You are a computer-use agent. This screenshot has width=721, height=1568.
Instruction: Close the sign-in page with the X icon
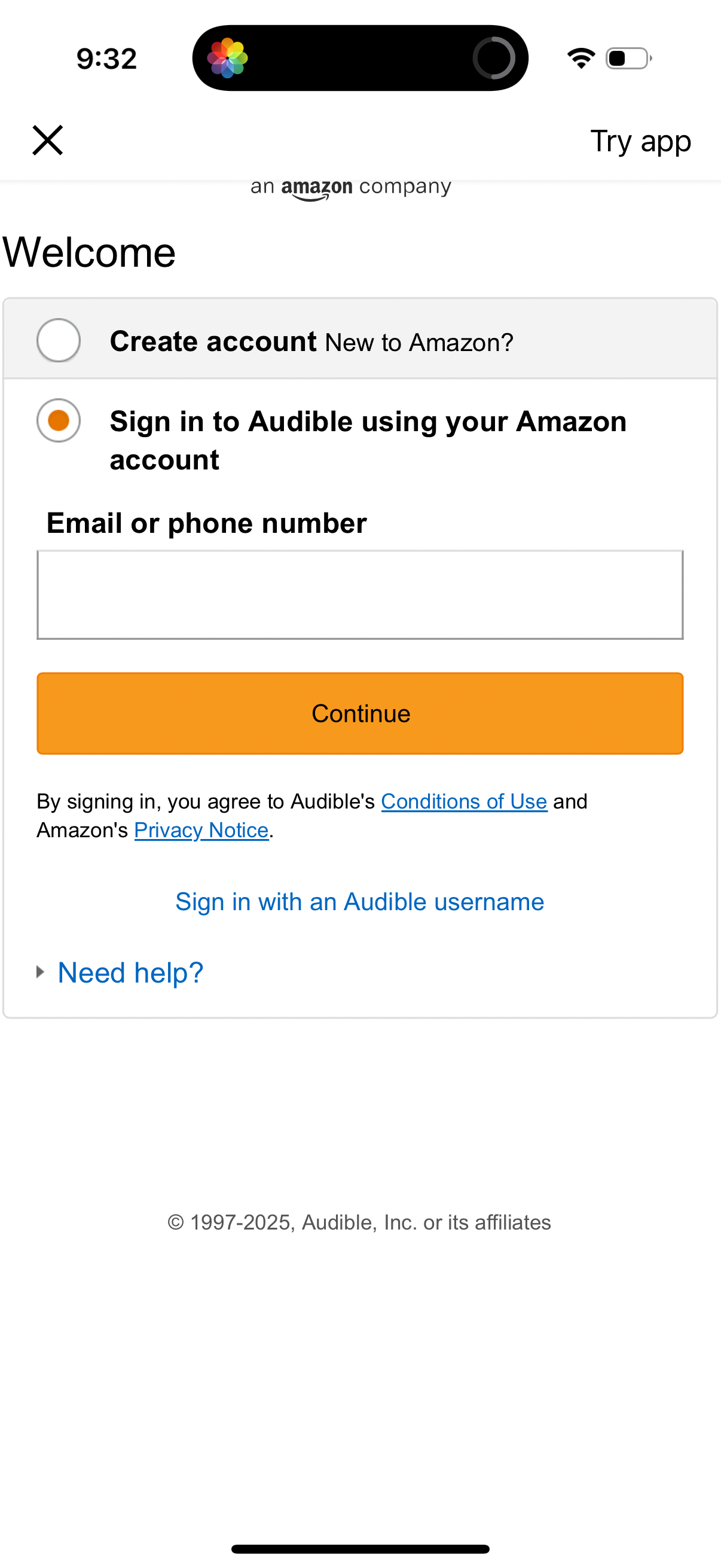point(47,141)
